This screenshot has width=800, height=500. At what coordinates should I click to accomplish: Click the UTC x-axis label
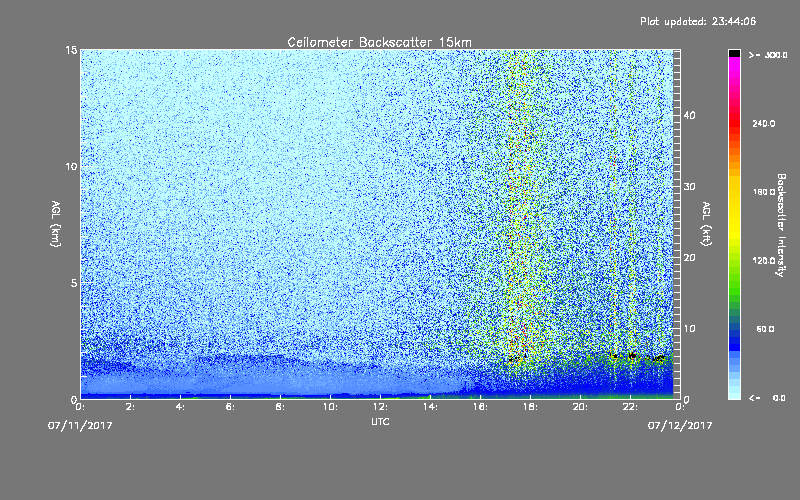[x=380, y=421]
